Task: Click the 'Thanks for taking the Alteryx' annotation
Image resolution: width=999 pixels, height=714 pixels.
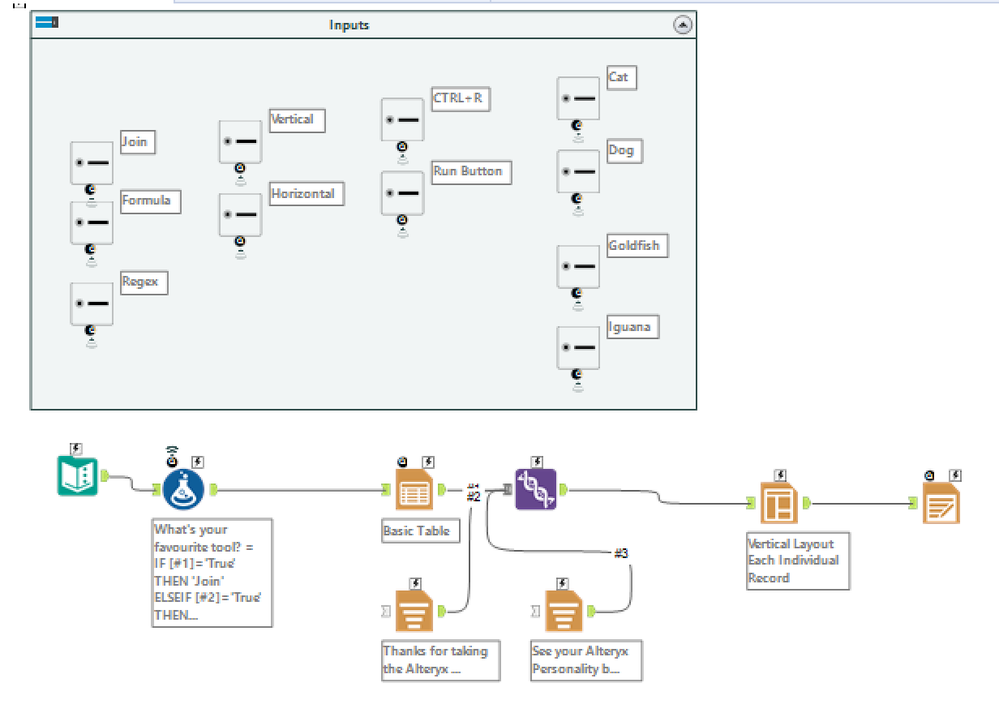Action: coord(440,660)
